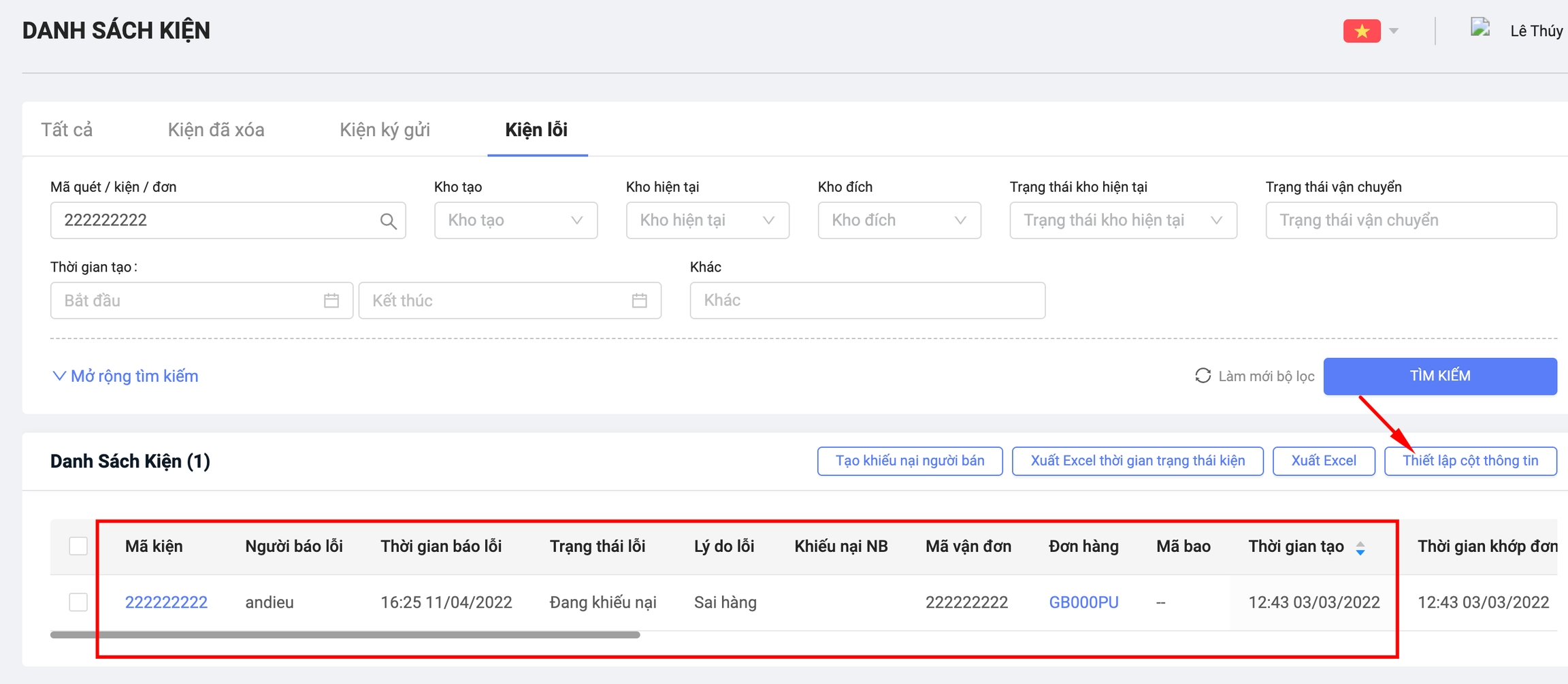
Task: Tick the checkbox for package 222222222
Action: click(x=78, y=602)
